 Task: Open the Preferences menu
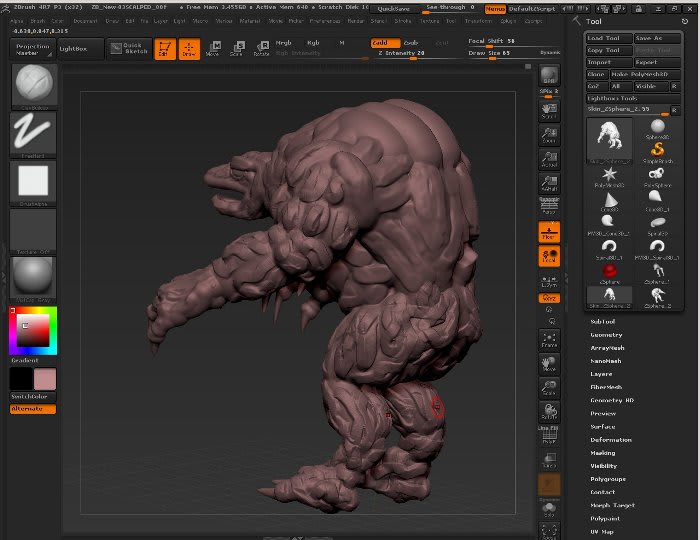[325, 21]
